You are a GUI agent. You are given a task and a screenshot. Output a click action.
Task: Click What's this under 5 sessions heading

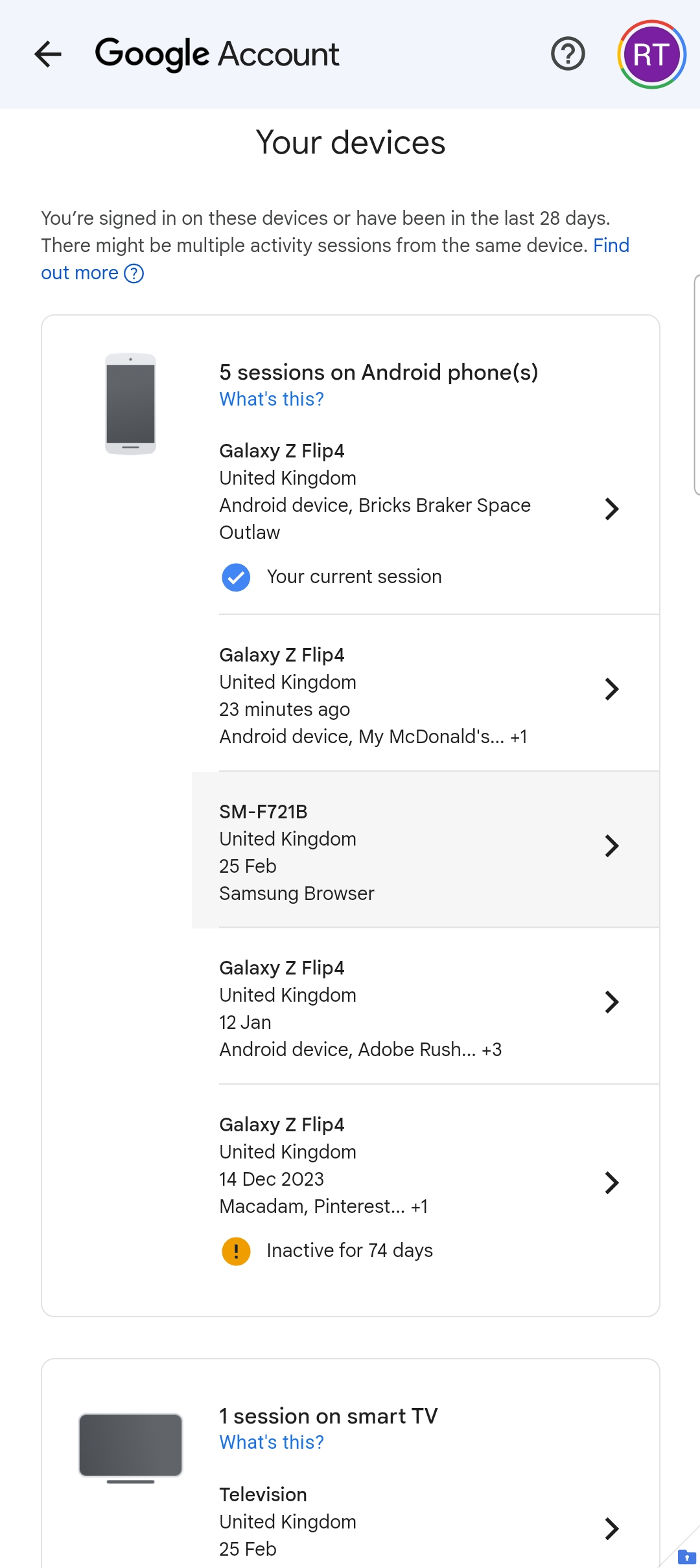[x=271, y=399]
